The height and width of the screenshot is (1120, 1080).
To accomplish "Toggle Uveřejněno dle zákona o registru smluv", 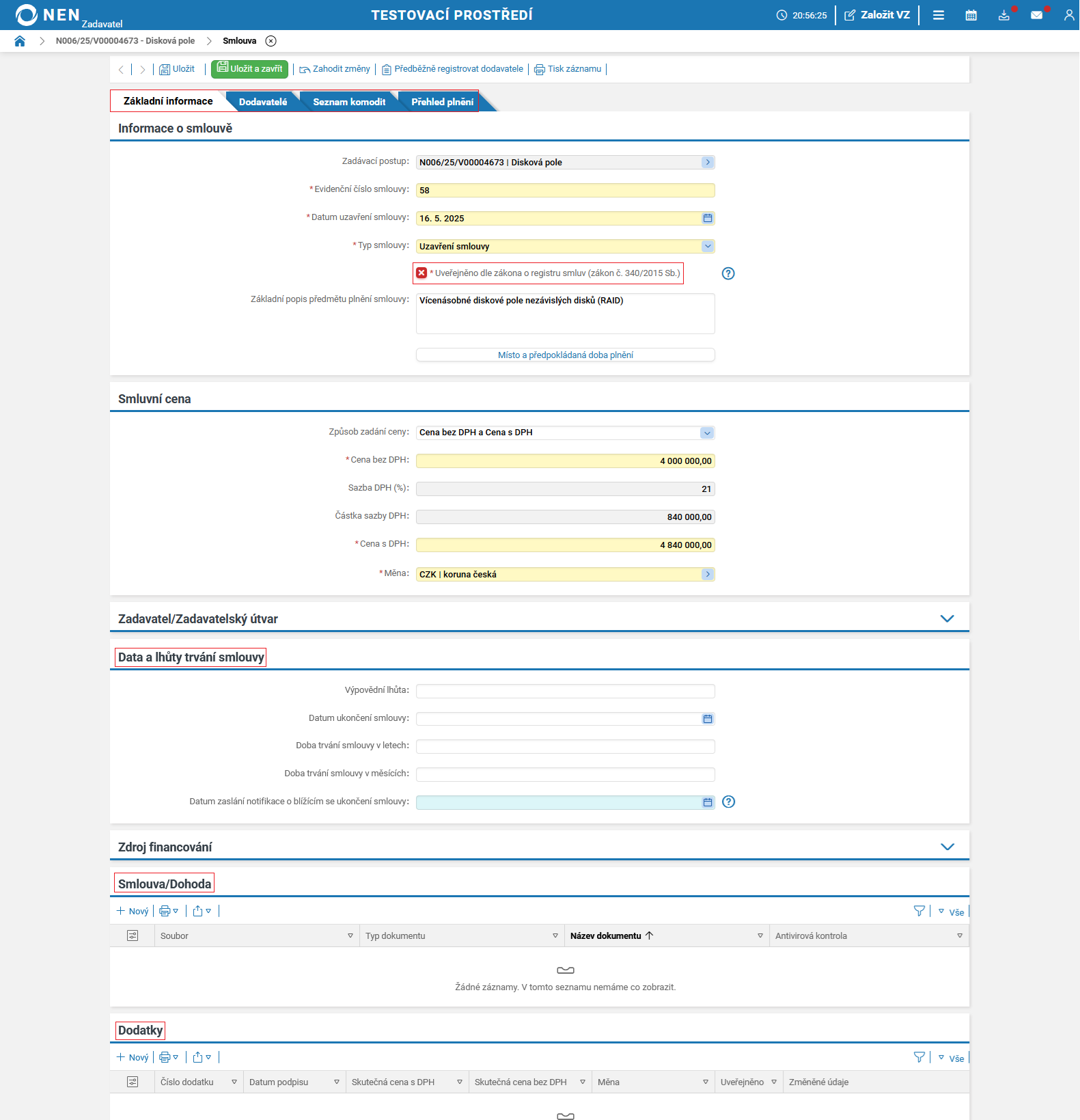I will click(x=421, y=273).
